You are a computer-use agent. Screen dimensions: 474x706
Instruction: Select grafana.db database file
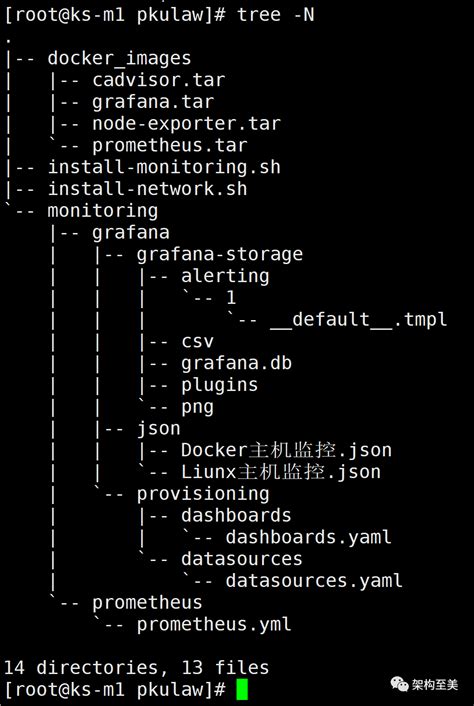[236, 363]
